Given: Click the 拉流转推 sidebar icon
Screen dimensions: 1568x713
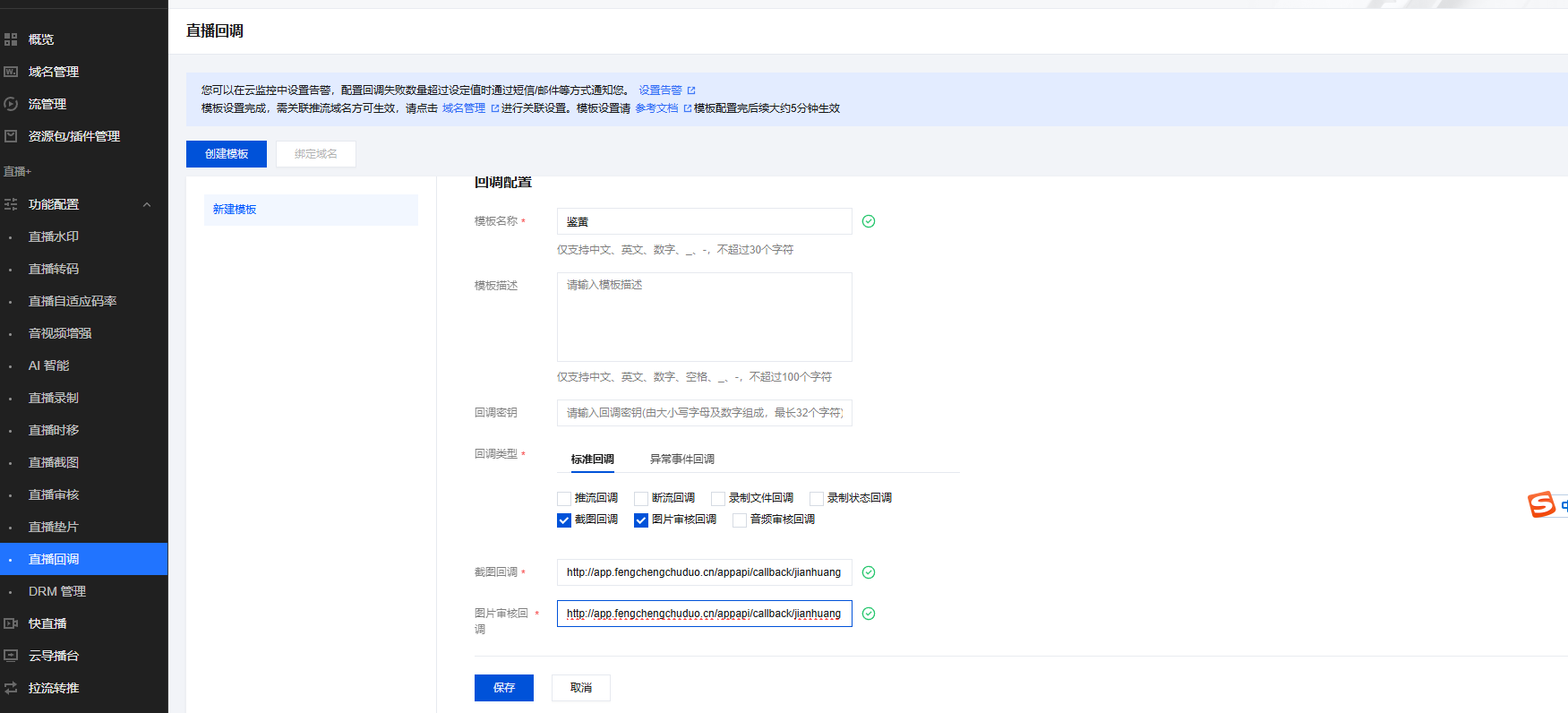Looking at the screenshot, I should coord(11,688).
